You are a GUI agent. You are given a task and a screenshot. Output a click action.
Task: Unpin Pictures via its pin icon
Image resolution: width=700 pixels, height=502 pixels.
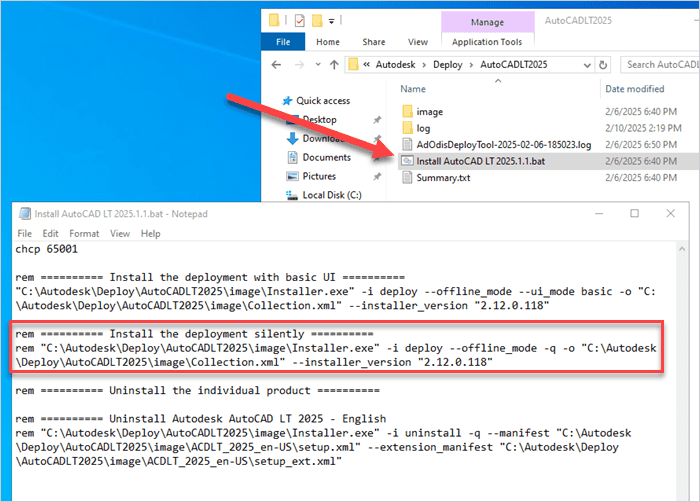click(377, 176)
